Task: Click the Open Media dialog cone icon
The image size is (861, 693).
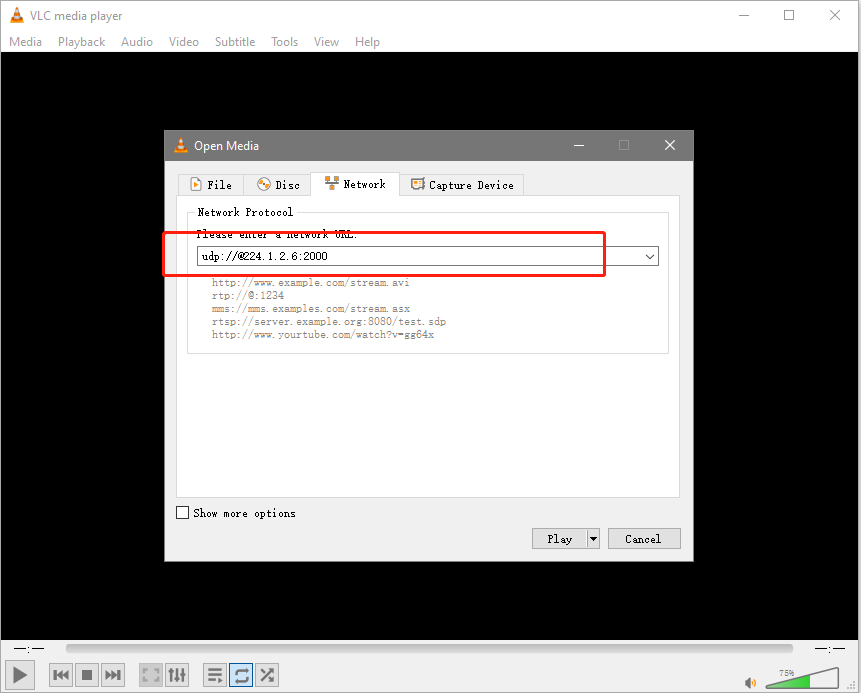Action: pyautogui.click(x=181, y=146)
